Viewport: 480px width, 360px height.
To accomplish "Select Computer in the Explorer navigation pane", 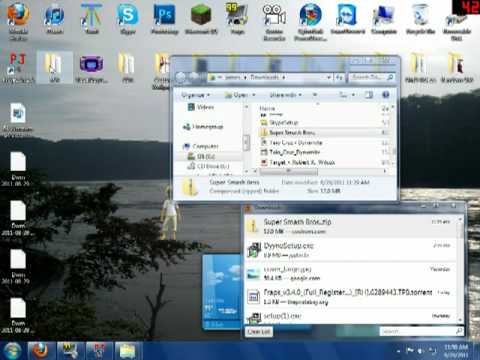I will click(201, 146).
